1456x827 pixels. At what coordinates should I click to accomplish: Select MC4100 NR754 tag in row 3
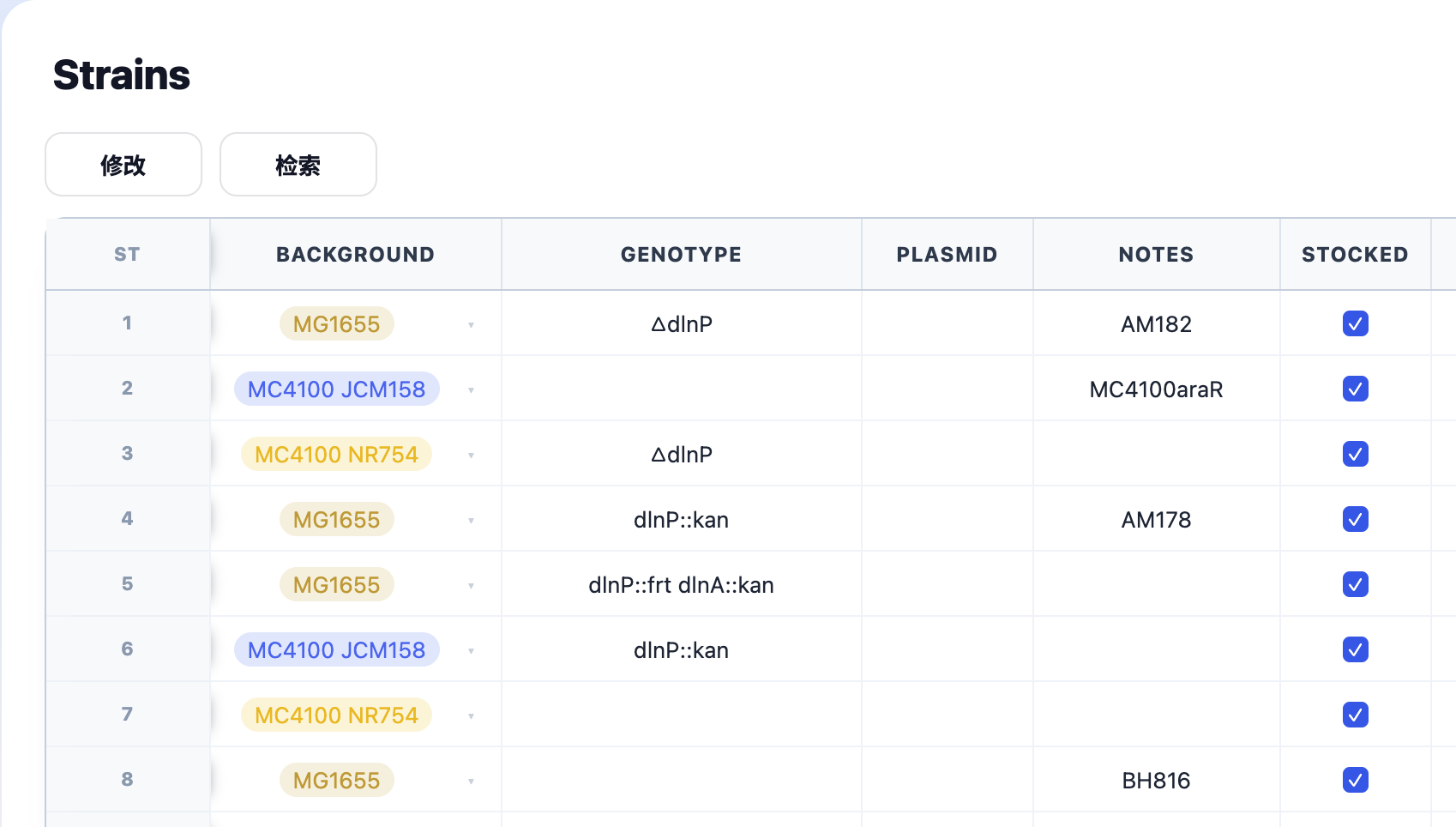(337, 454)
